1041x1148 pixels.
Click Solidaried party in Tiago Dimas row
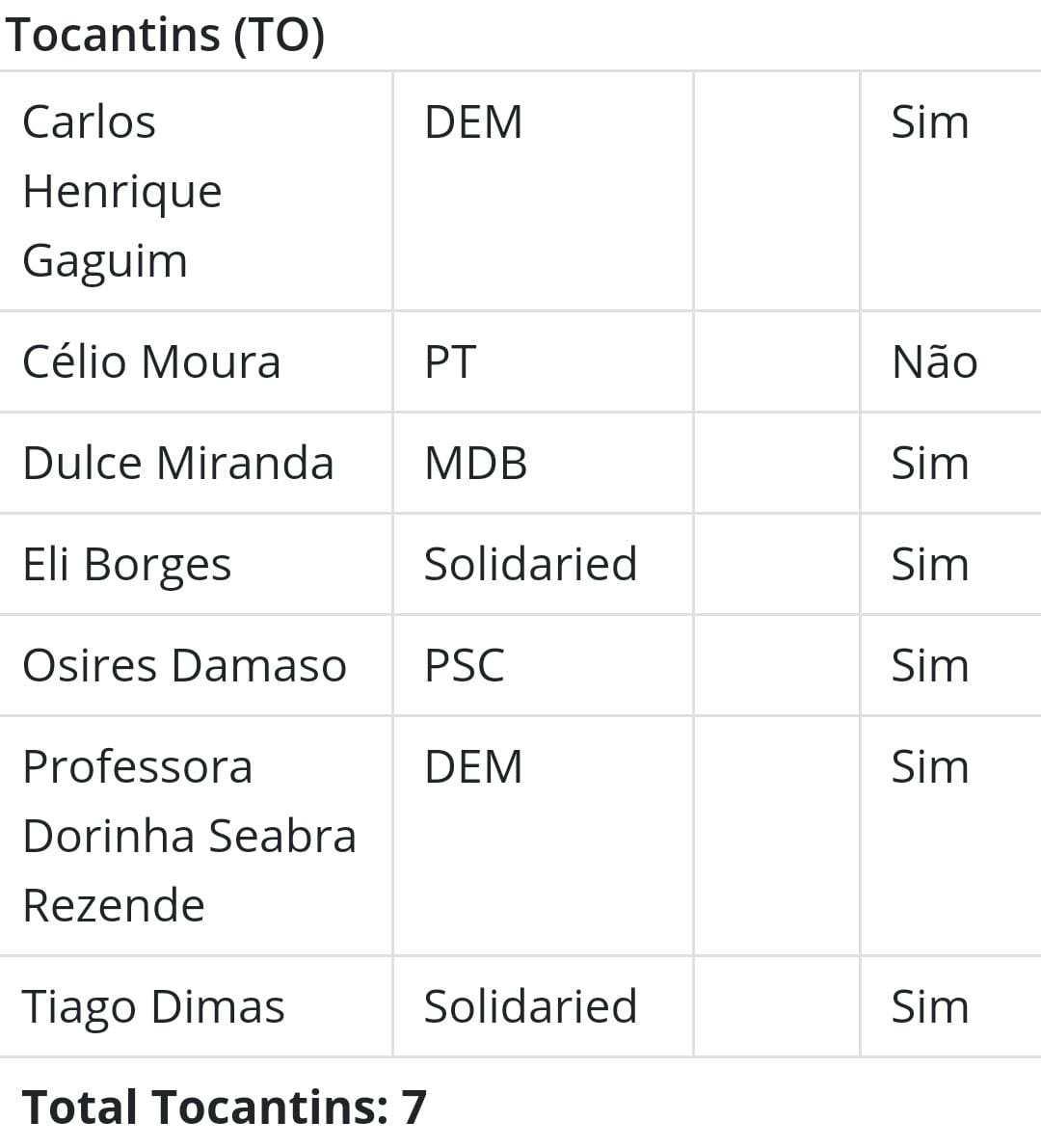click(530, 1007)
